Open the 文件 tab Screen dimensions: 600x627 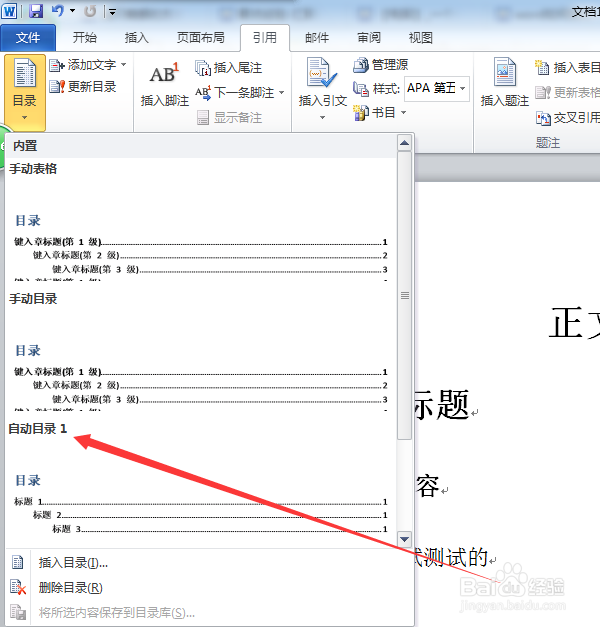tap(28, 38)
